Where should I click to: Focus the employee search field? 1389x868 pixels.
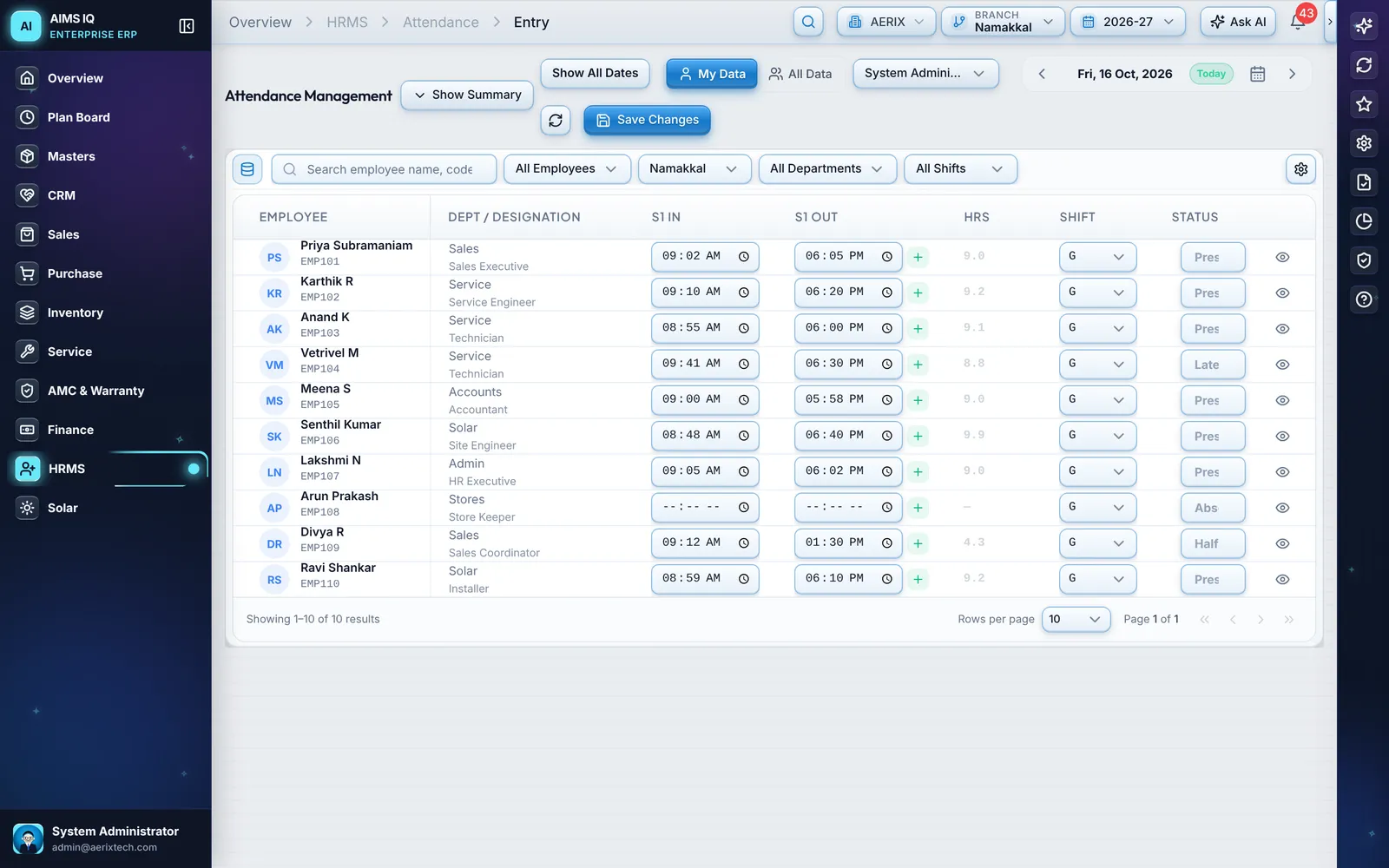[384, 169]
